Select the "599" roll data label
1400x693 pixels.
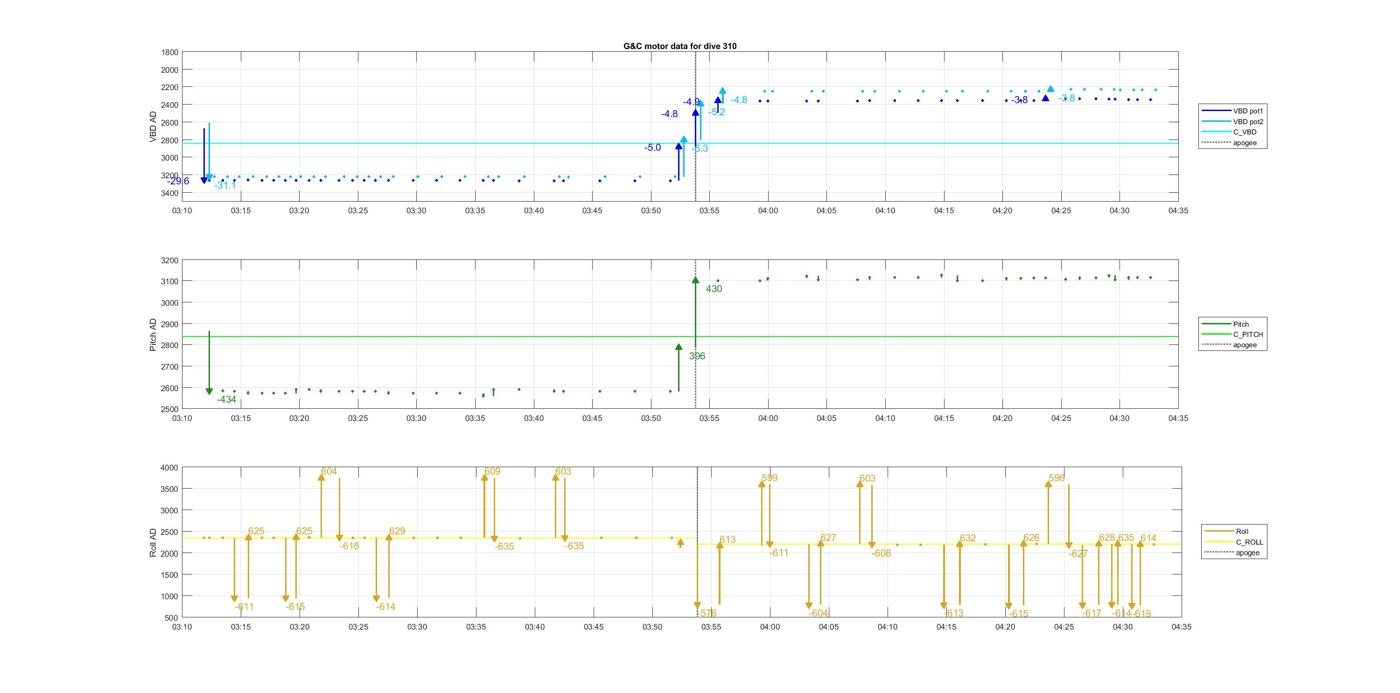769,478
